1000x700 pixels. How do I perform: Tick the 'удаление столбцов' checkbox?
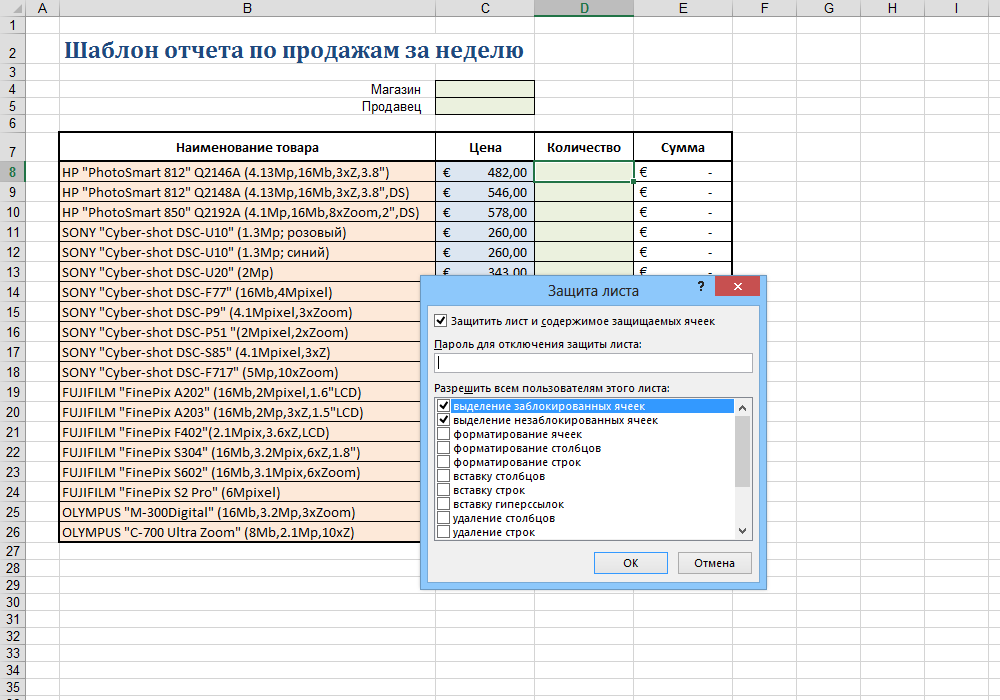[444, 518]
